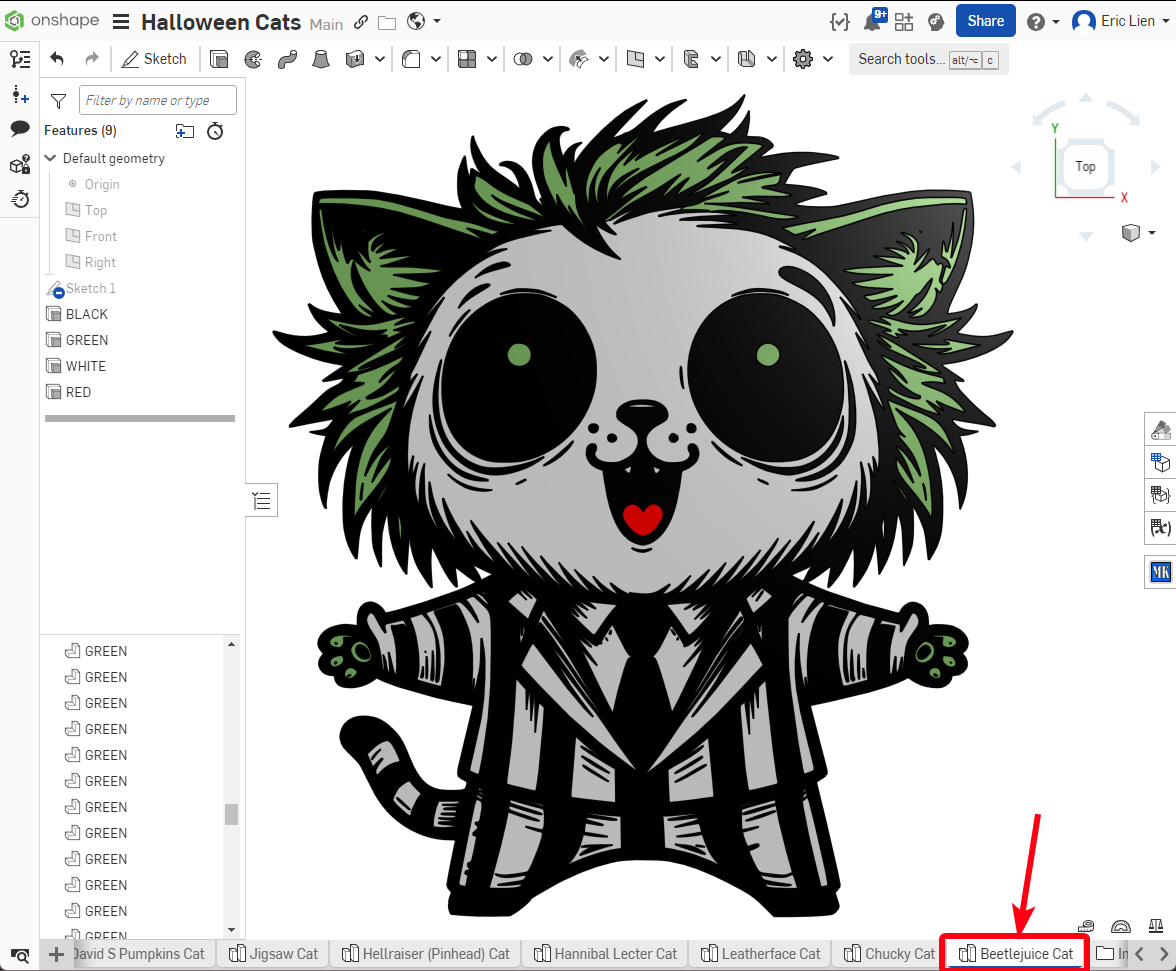Select the WHITE feature

coord(86,366)
